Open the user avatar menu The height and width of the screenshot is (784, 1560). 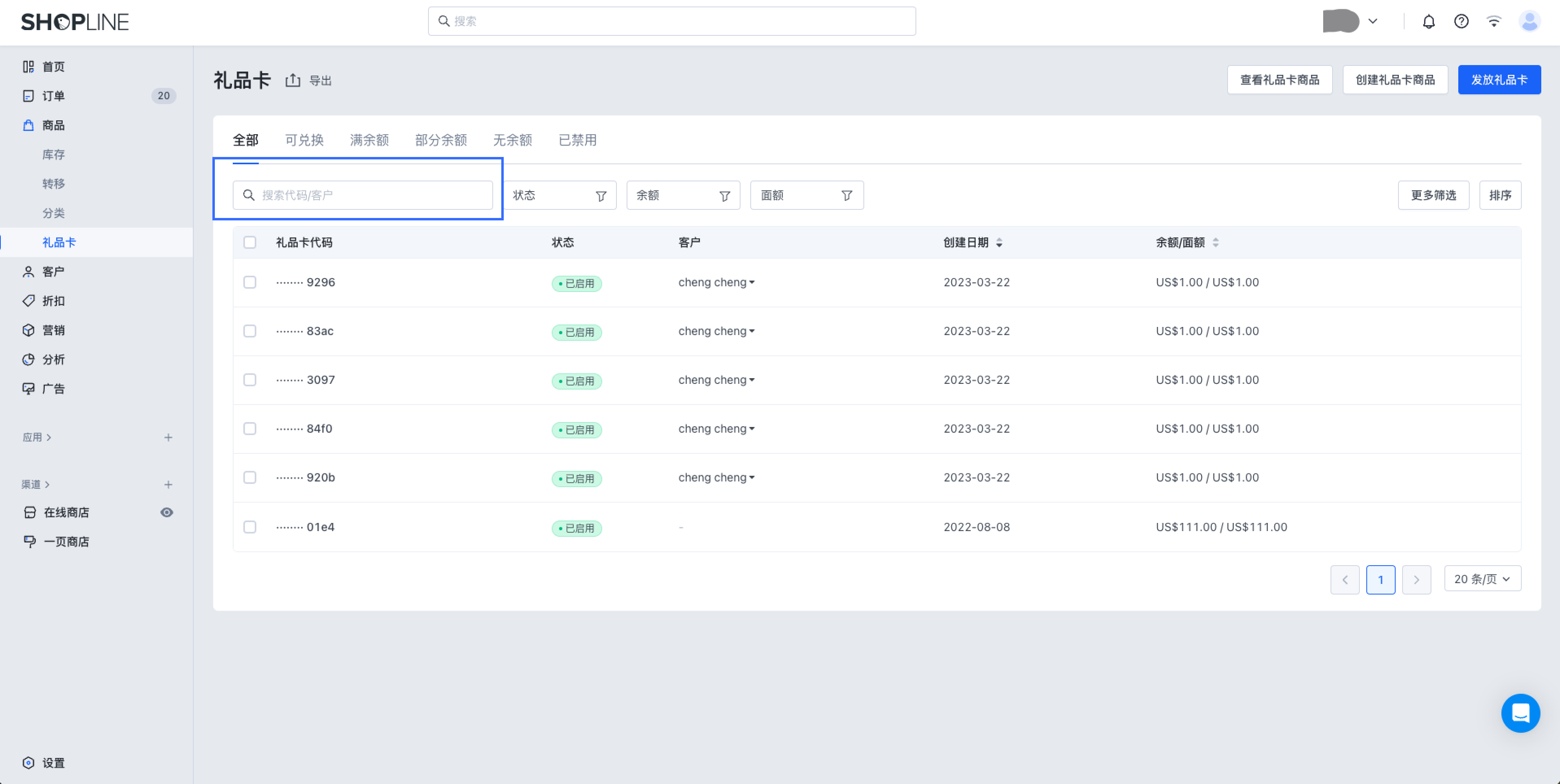(x=1530, y=22)
